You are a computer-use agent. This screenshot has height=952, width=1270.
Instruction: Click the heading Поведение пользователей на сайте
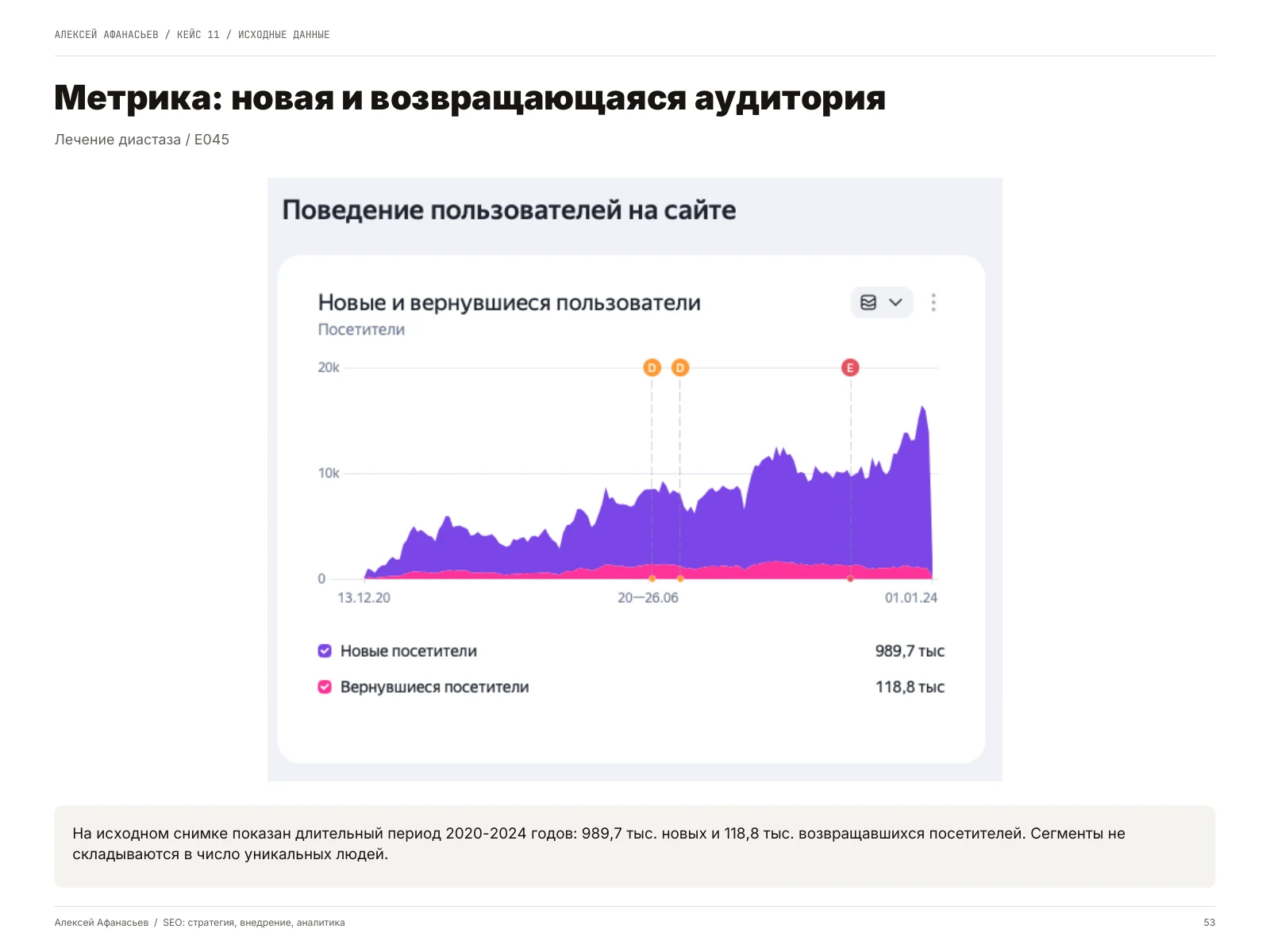[510, 210]
